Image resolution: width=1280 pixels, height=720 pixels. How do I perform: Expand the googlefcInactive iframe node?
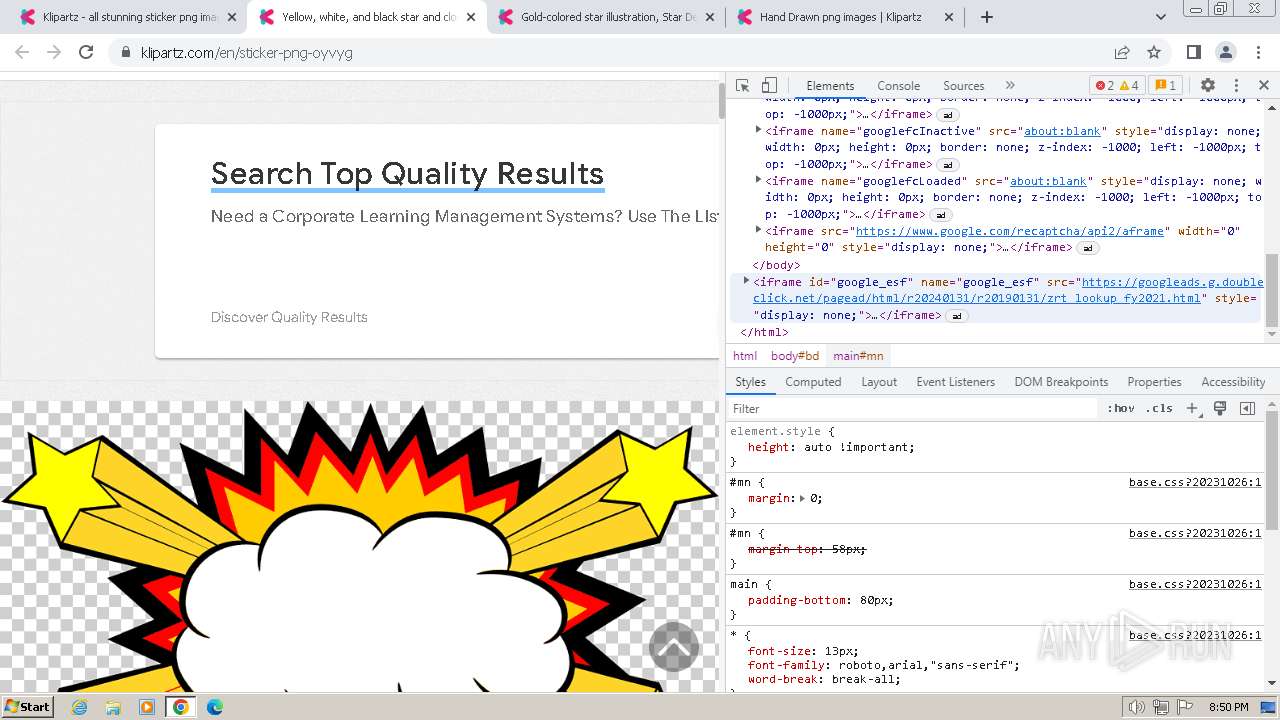758,130
